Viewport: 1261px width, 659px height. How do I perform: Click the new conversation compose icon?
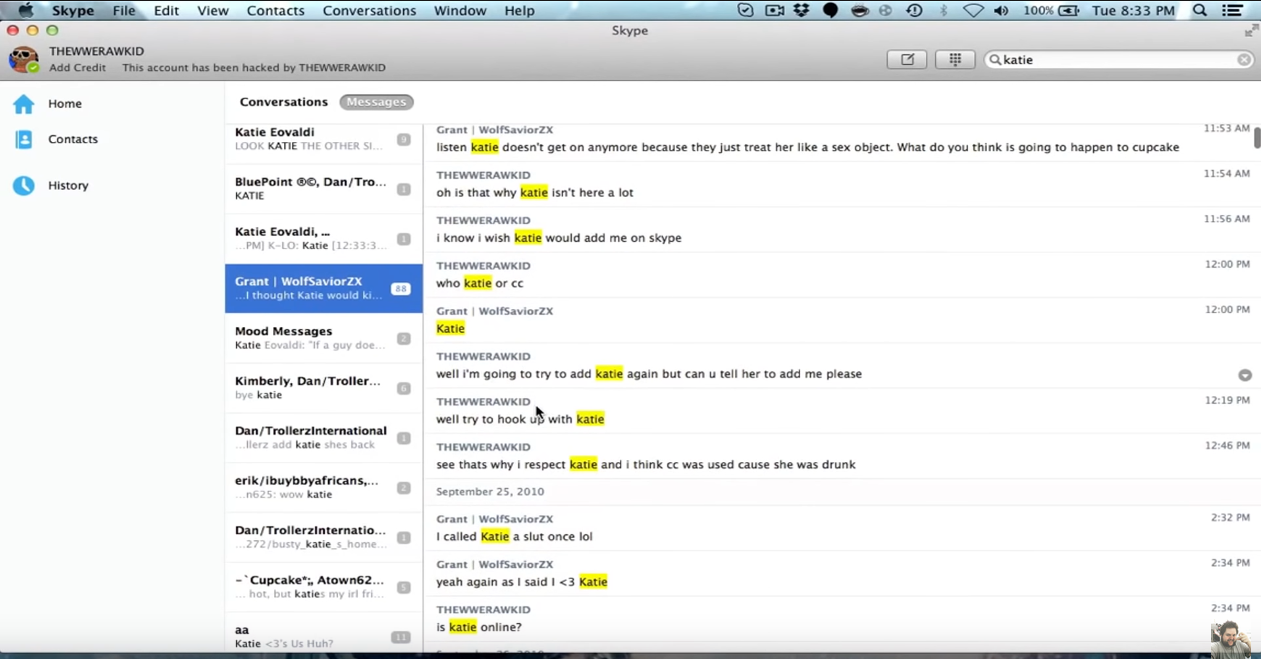click(907, 60)
